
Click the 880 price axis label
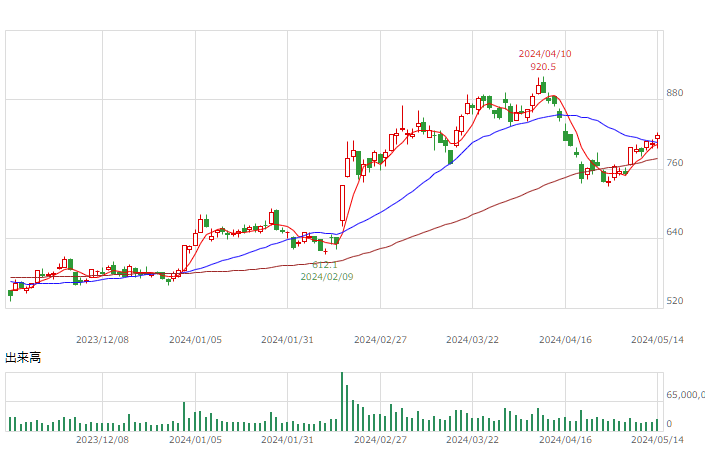(x=674, y=93)
